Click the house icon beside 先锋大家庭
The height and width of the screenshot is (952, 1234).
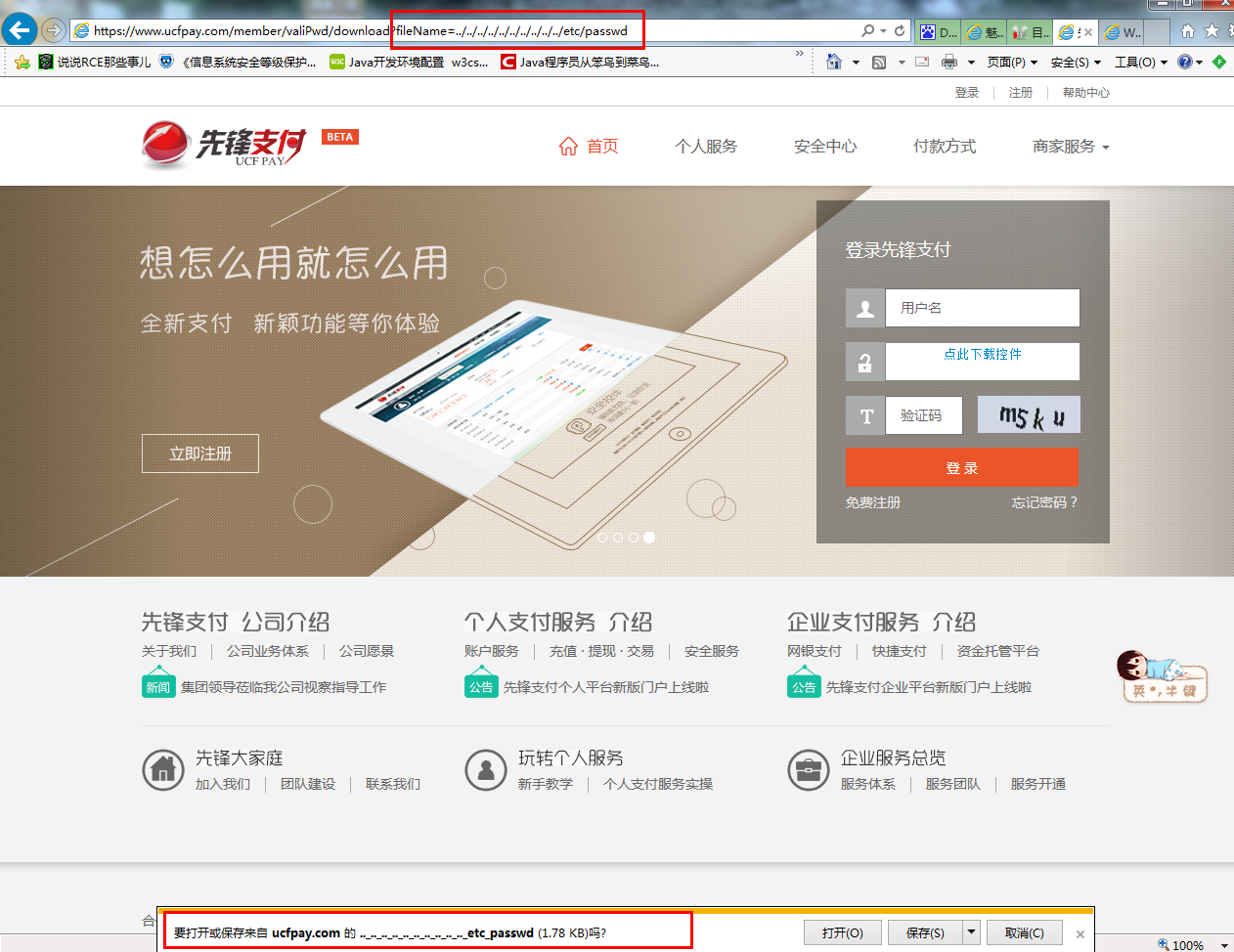(163, 769)
